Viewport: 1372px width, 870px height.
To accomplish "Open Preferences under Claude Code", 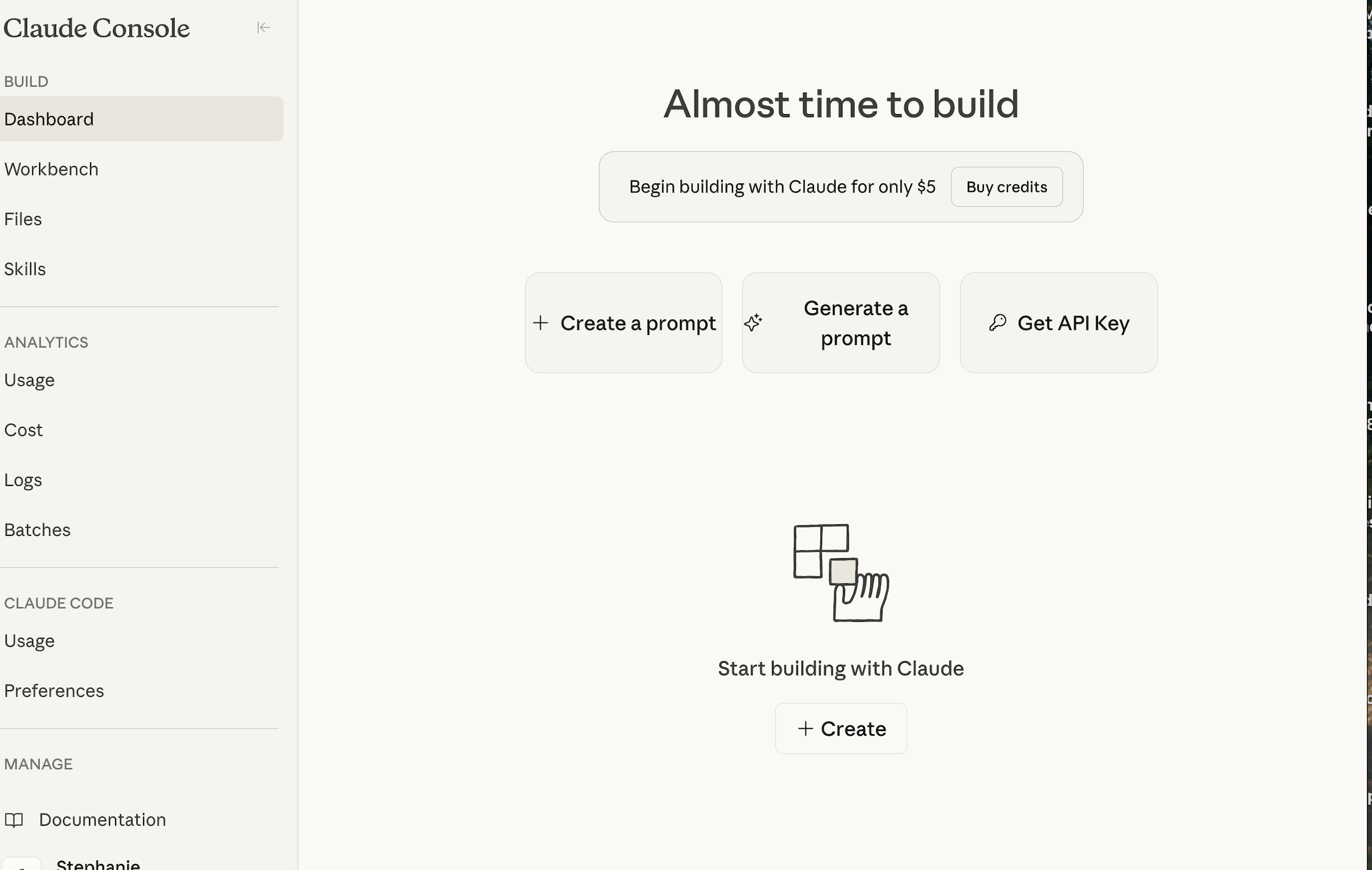I will tap(54, 691).
